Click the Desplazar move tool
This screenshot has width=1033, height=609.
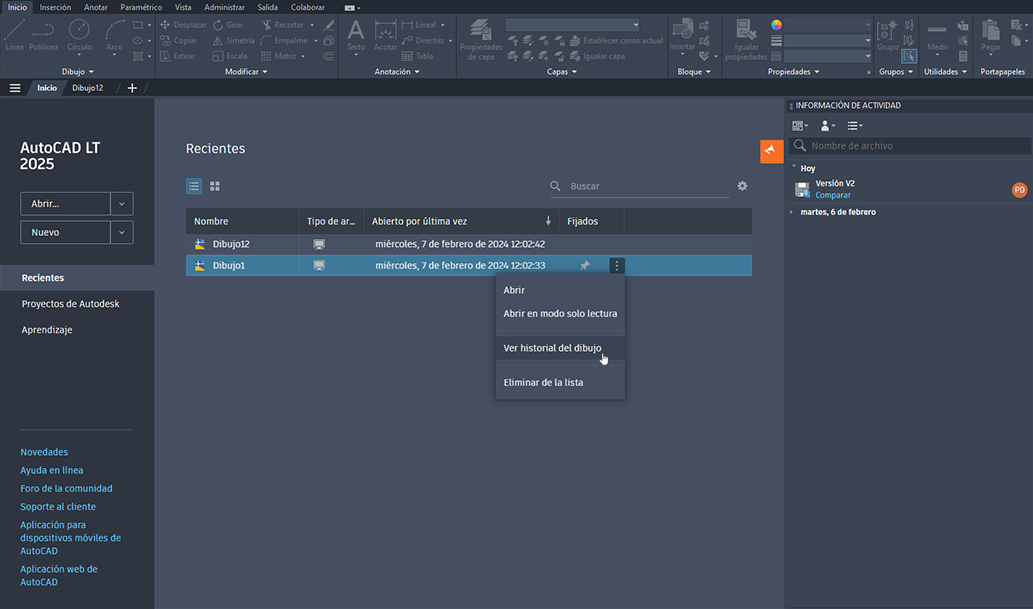click(183, 25)
